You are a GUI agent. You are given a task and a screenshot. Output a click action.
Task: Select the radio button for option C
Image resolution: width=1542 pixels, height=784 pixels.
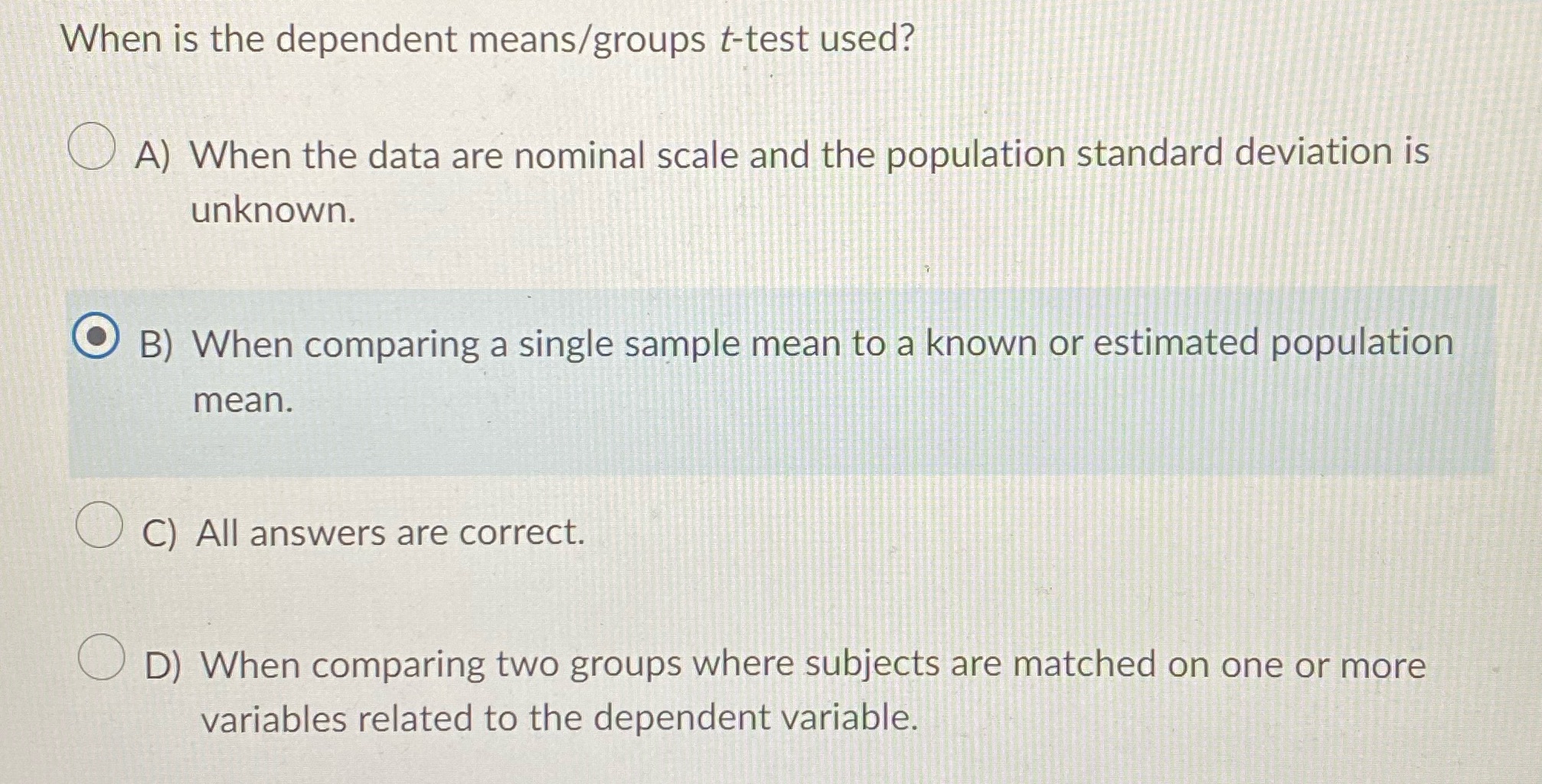tap(99, 524)
